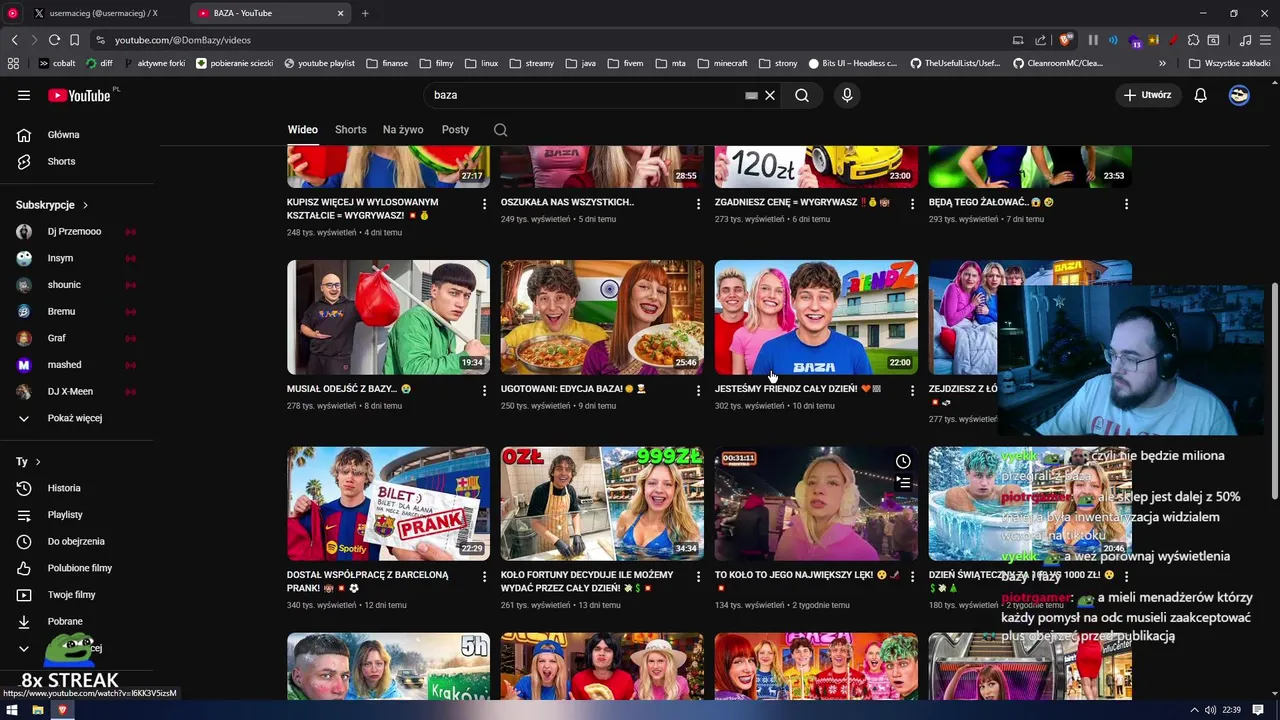Open the bookmarks apps grid icon
The width and height of the screenshot is (1280, 720).
[x=13, y=63]
